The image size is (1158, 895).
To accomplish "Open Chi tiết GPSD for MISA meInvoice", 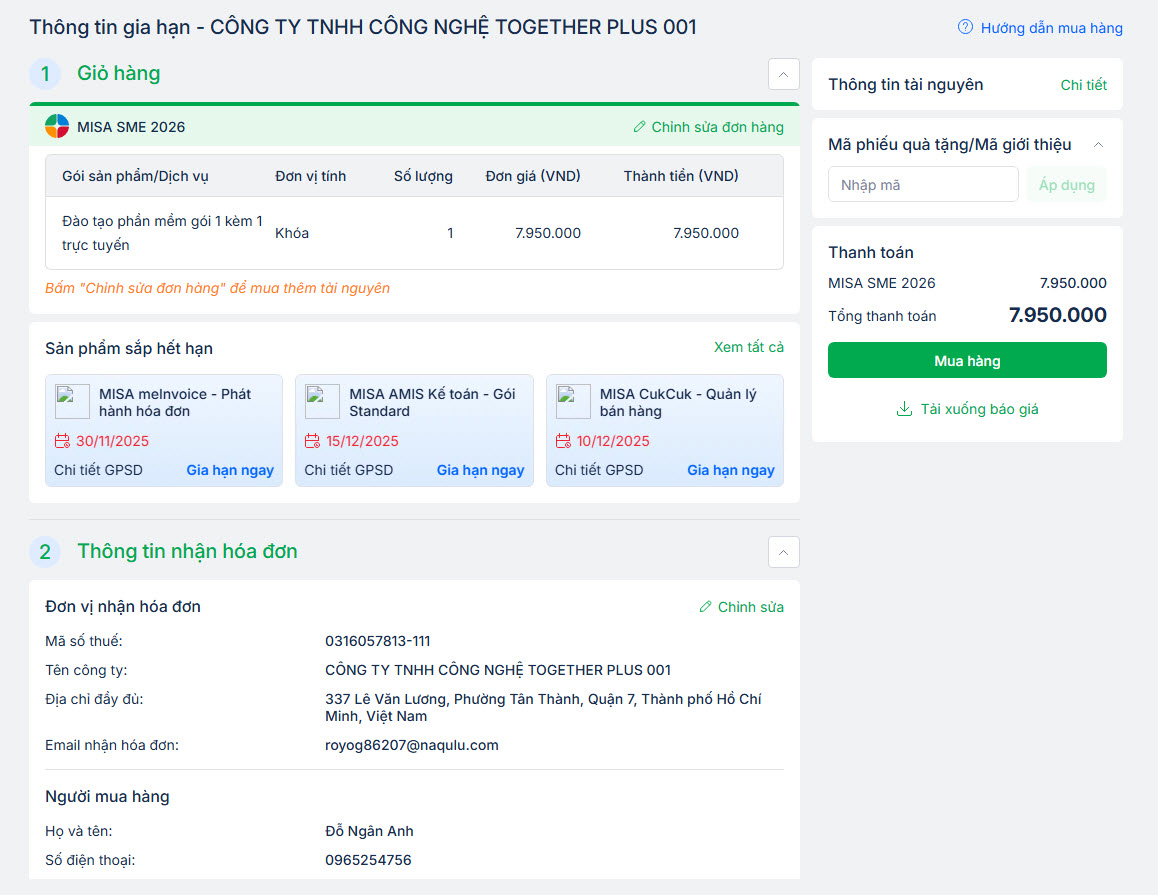I will [x=98, y=470].
